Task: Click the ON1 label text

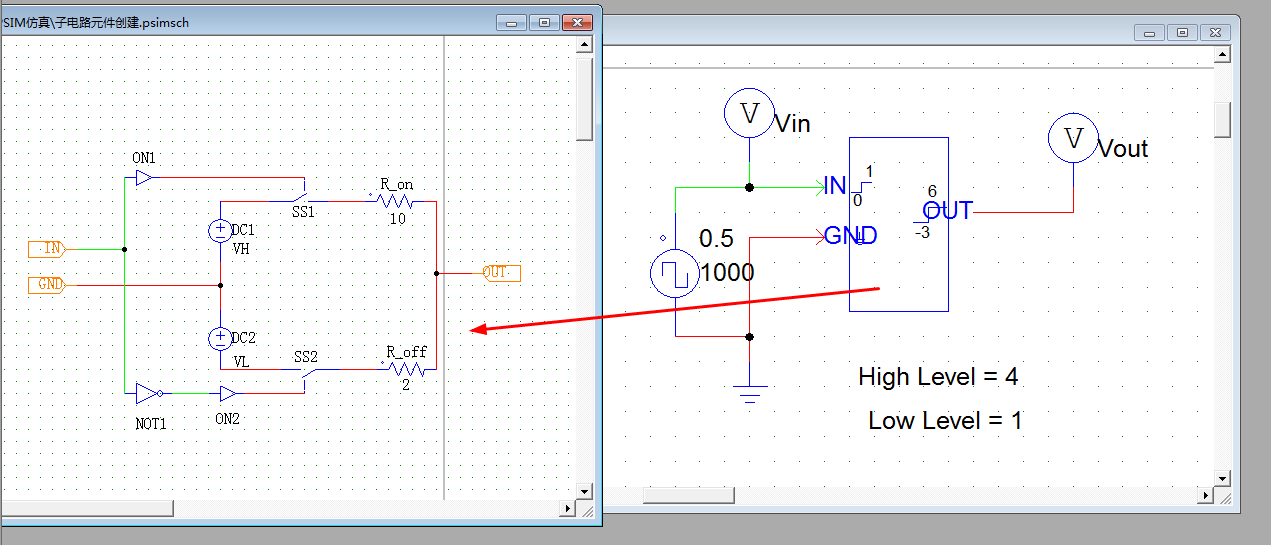Action: tap(144, 158)
